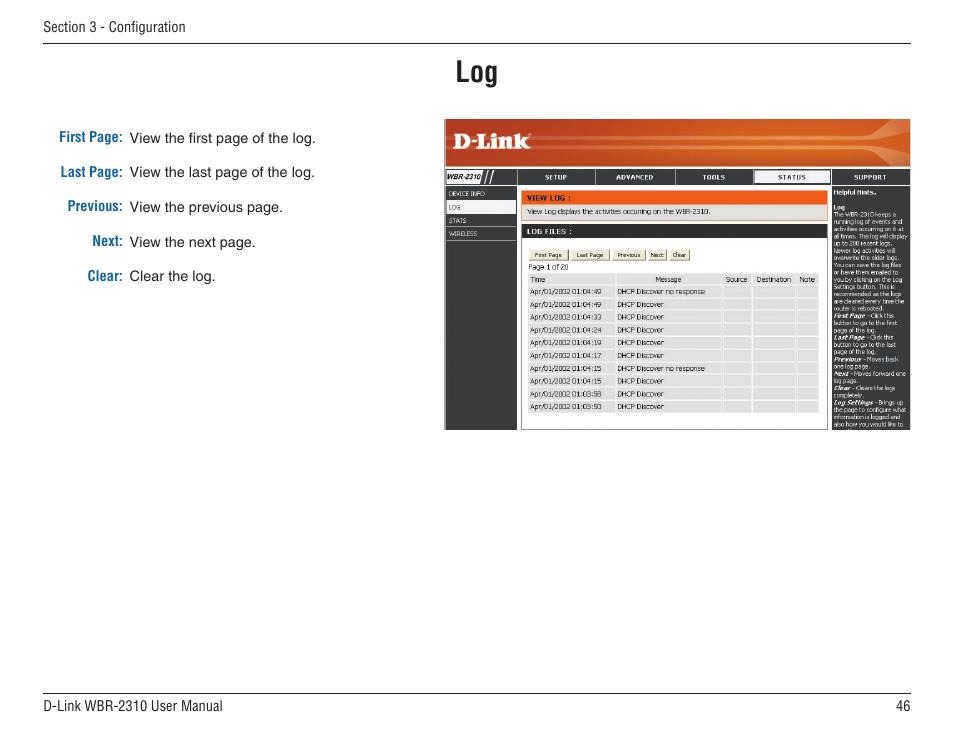Open WIRELESS in the sidebar
Image resolution: width=954 pixels, height=738 pixels.
481,234
